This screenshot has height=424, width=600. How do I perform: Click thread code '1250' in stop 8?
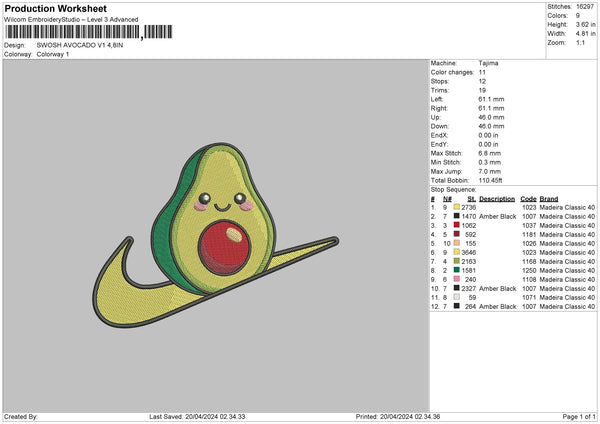click(x=529, y=270)
